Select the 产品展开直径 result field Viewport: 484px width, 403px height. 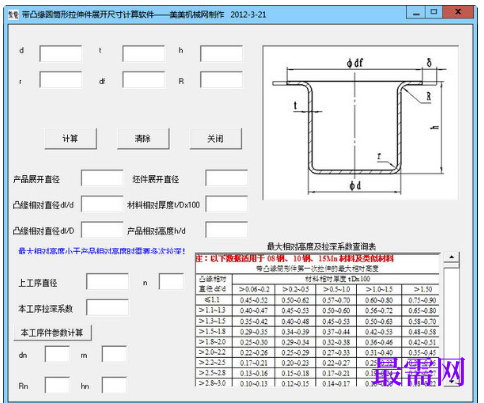(102, 178)
